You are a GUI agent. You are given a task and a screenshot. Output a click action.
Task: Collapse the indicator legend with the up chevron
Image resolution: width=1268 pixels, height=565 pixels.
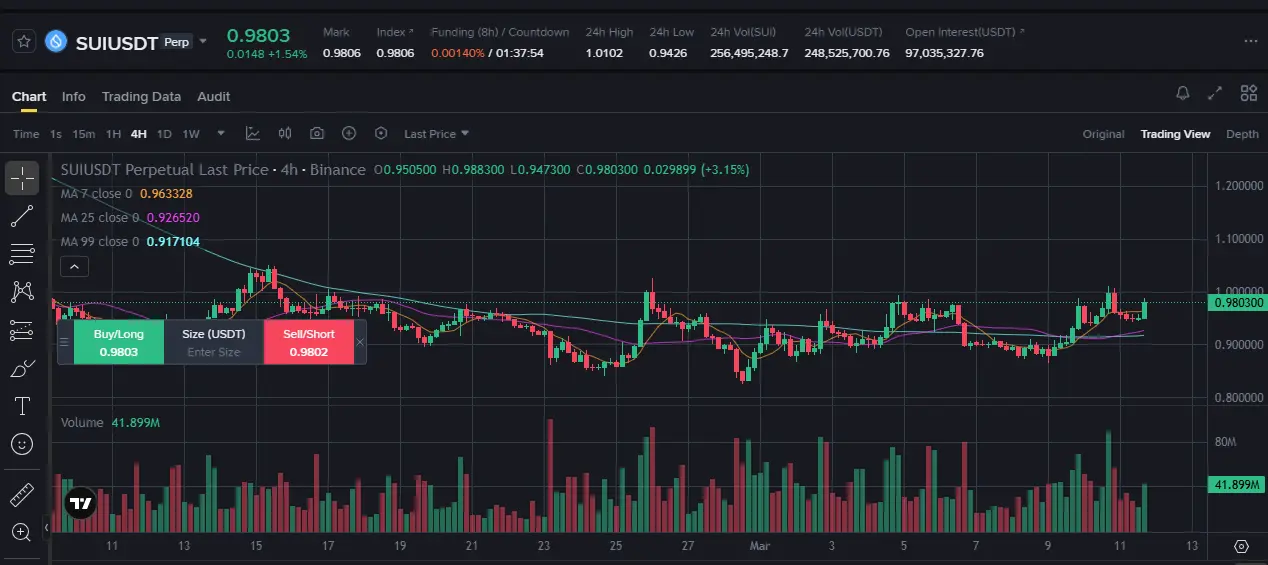[x=75, y=266]
